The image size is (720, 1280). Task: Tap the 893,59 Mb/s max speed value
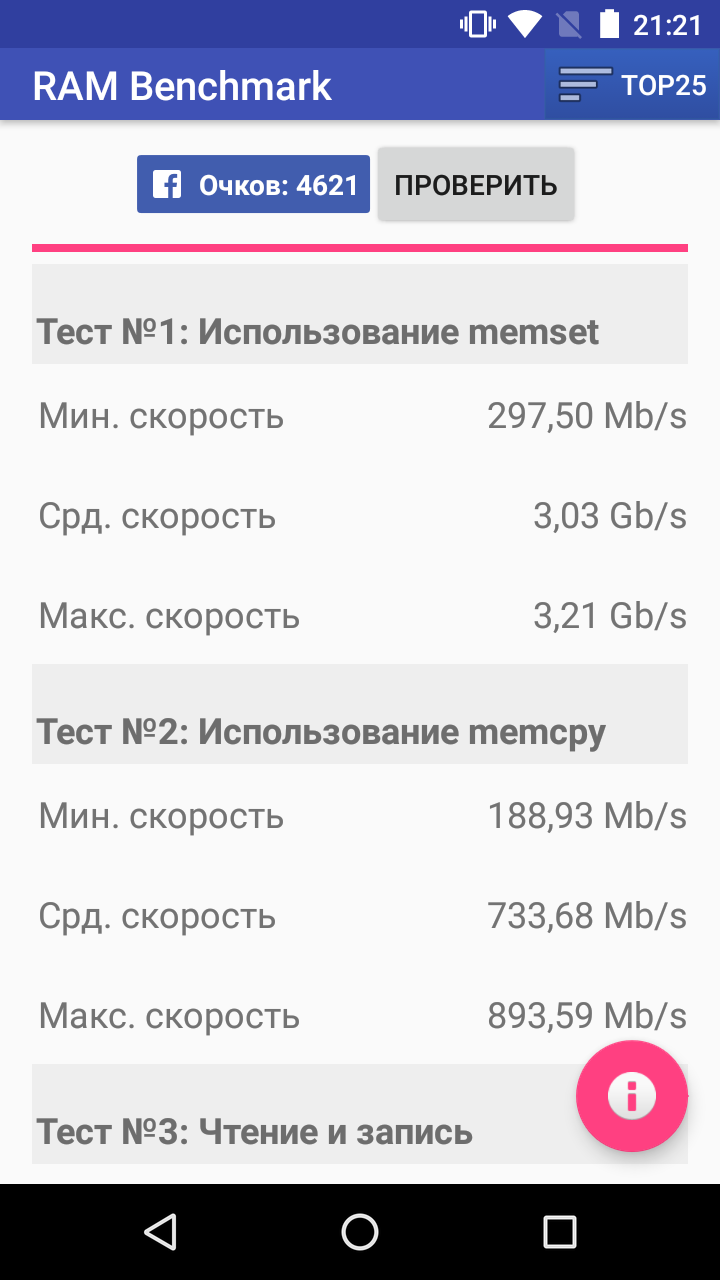pyautogui.click(x=587, y=1016)
